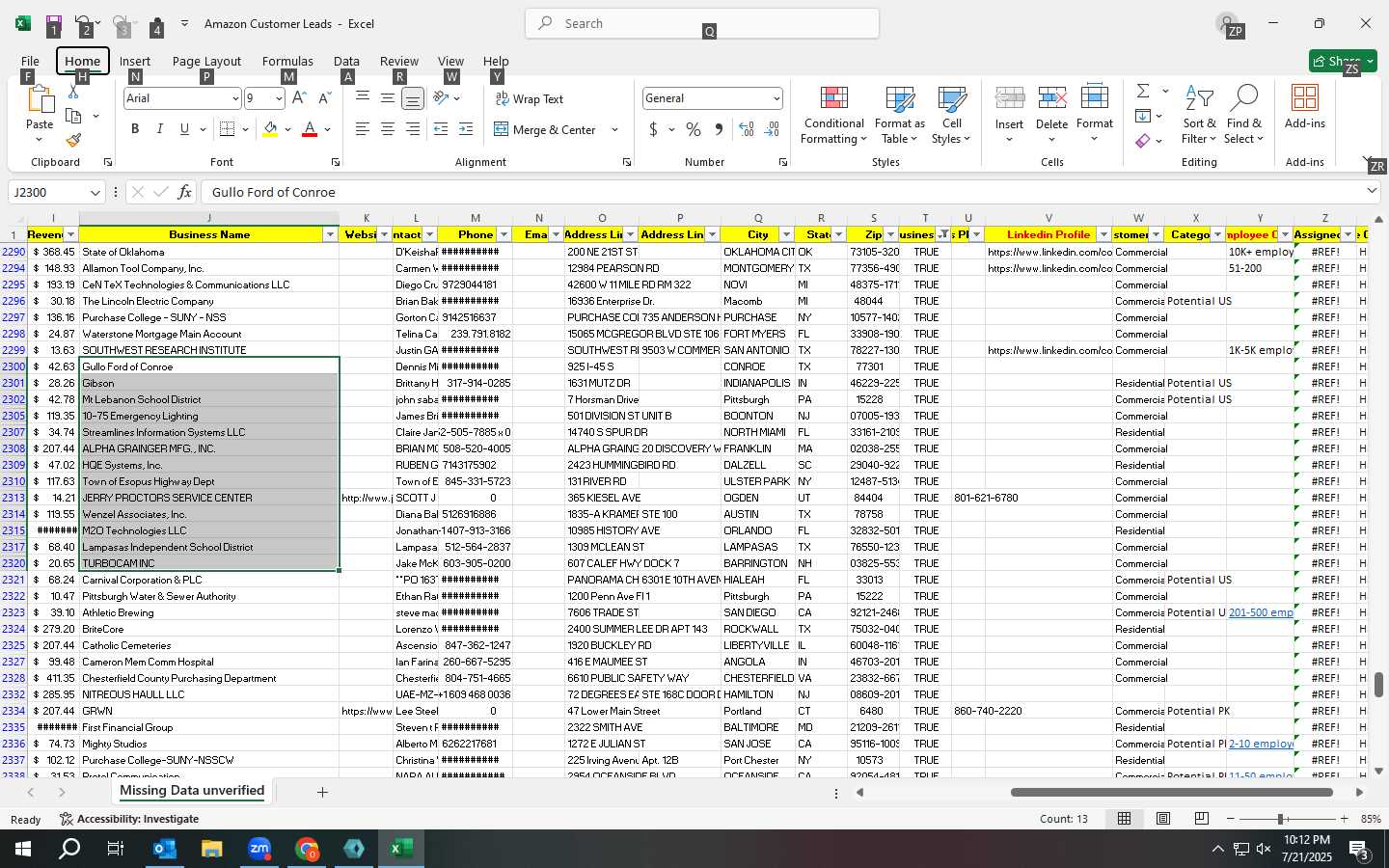The width and height of the screenshot is (1389, 868).
Task: Click Decrease Decimal icon
Action: point(772,129)
